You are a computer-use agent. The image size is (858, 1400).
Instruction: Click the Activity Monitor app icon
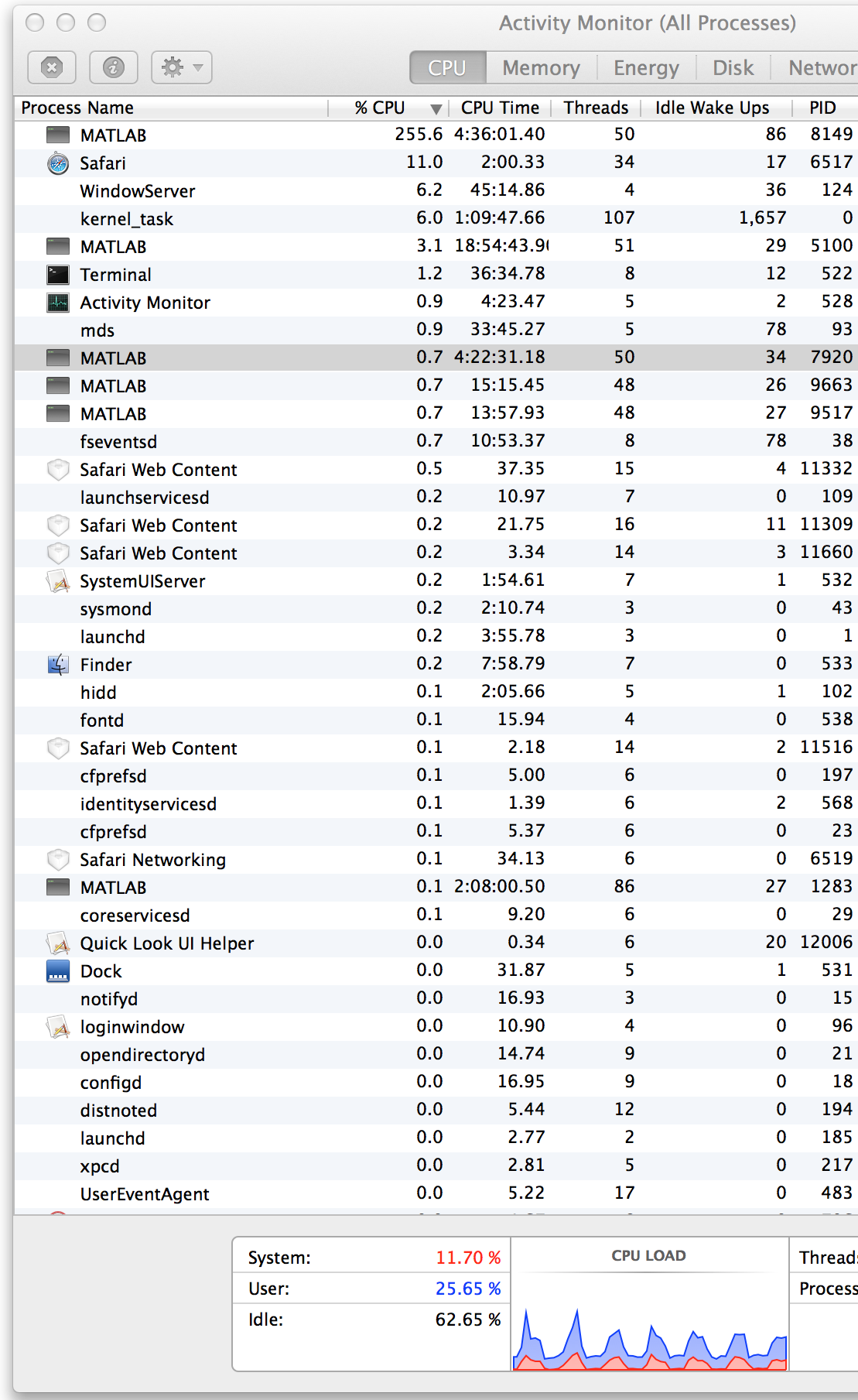tap(58, 303)
